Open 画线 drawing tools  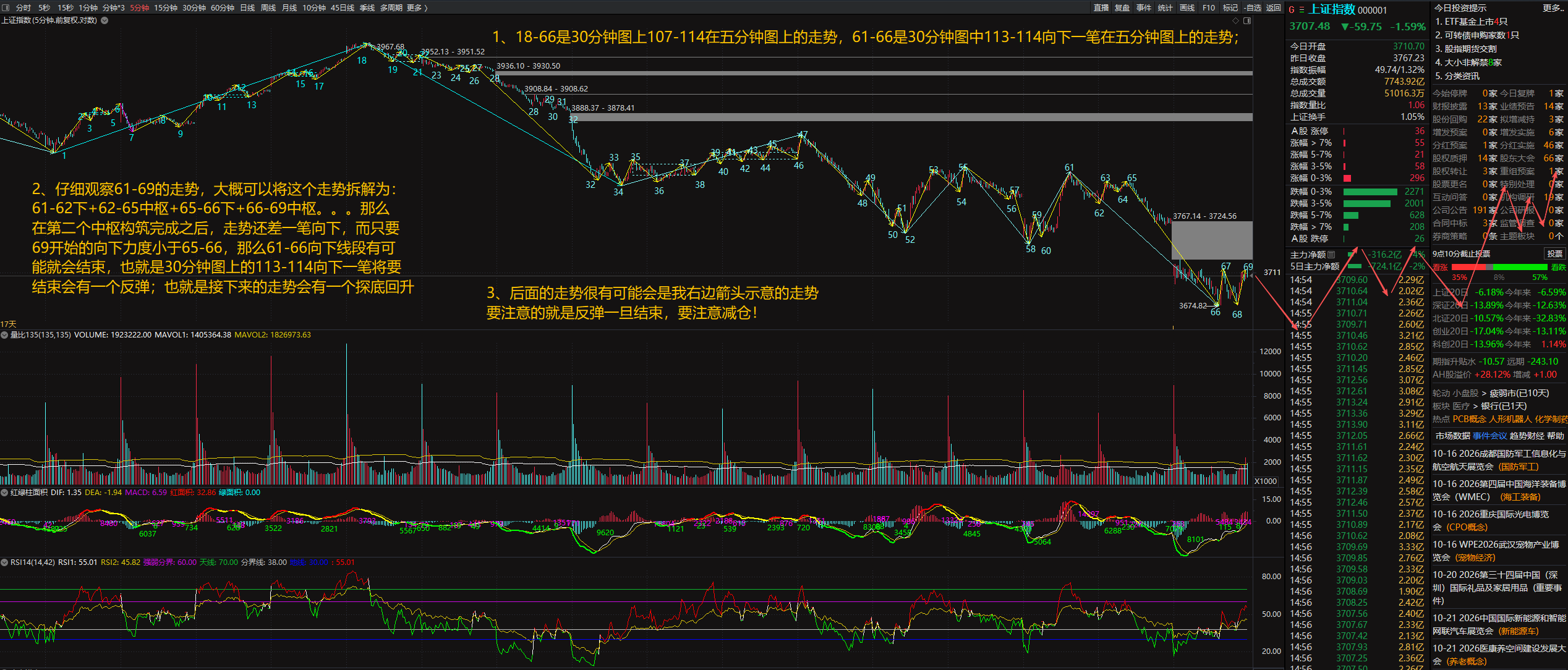tap(1187, 7)
